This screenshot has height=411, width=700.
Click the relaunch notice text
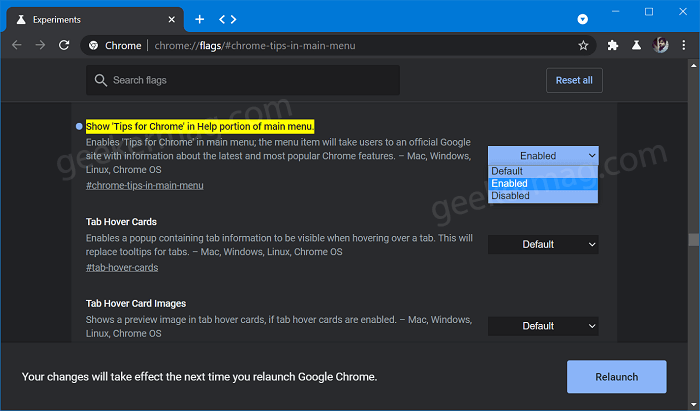click(x=200, y=377)
